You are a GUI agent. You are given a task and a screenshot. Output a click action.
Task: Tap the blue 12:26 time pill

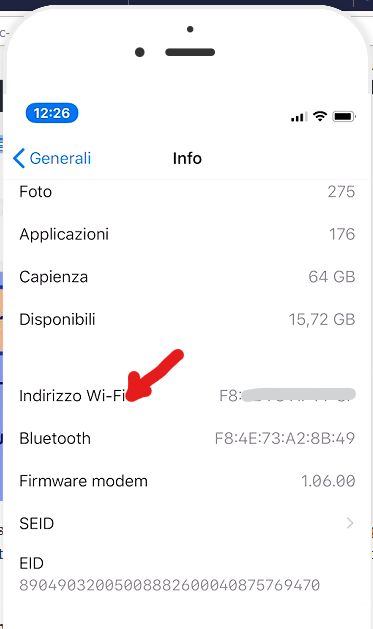coord(52,113)
